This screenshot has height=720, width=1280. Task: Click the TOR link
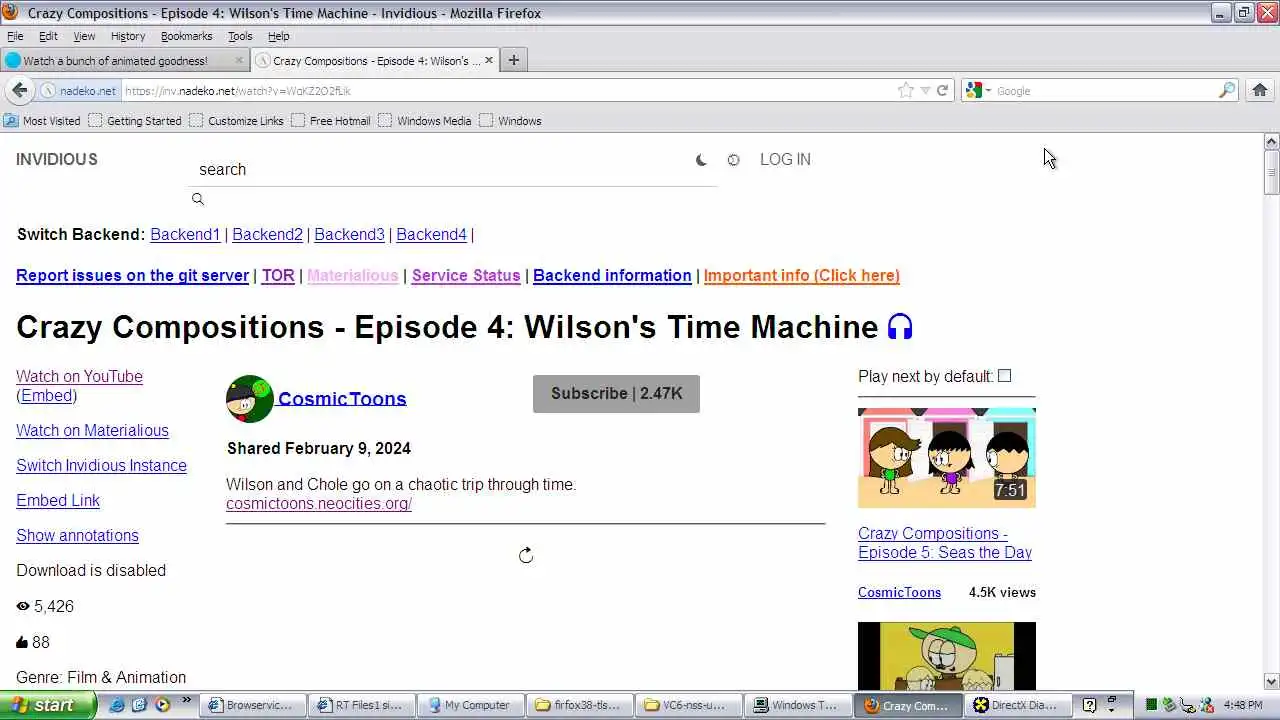pos(278,275)
